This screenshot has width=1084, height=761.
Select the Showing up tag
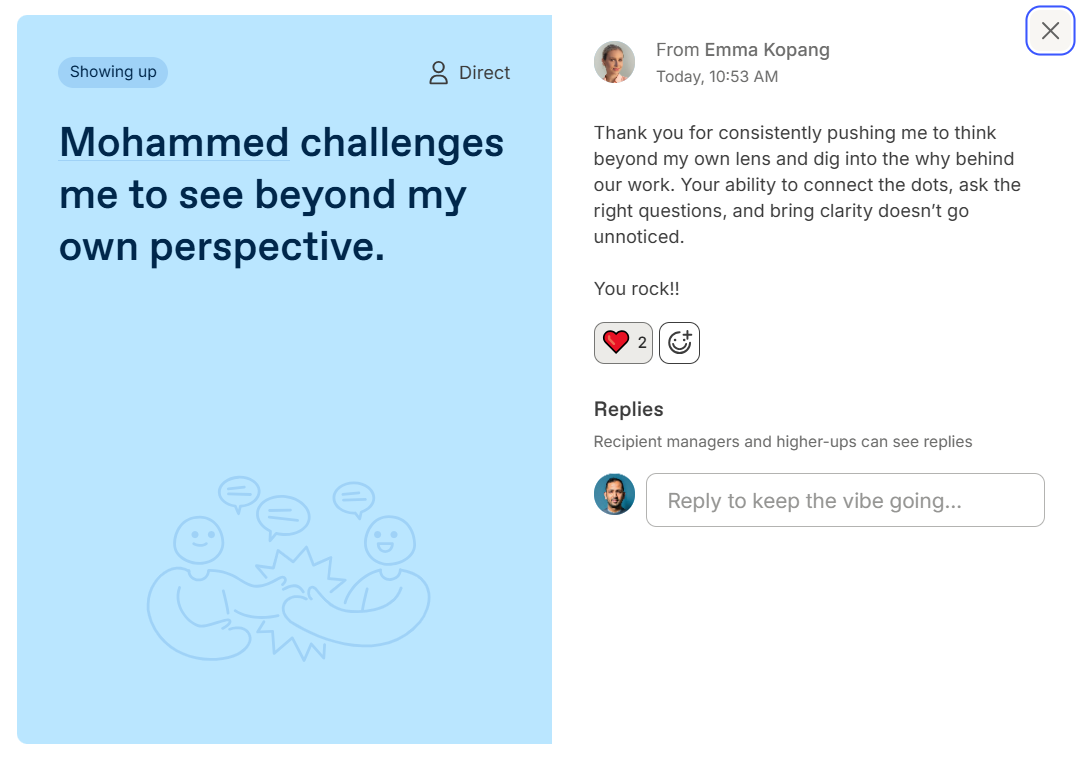click(x=113, y=72)
